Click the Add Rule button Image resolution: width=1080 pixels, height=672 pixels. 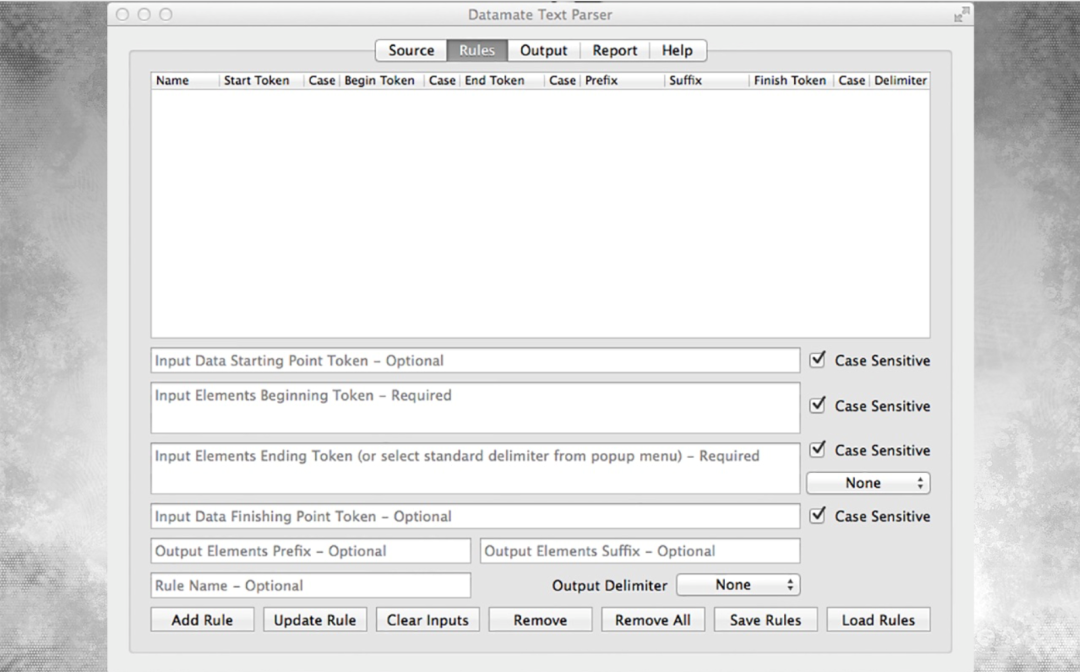tap(202, 620)
